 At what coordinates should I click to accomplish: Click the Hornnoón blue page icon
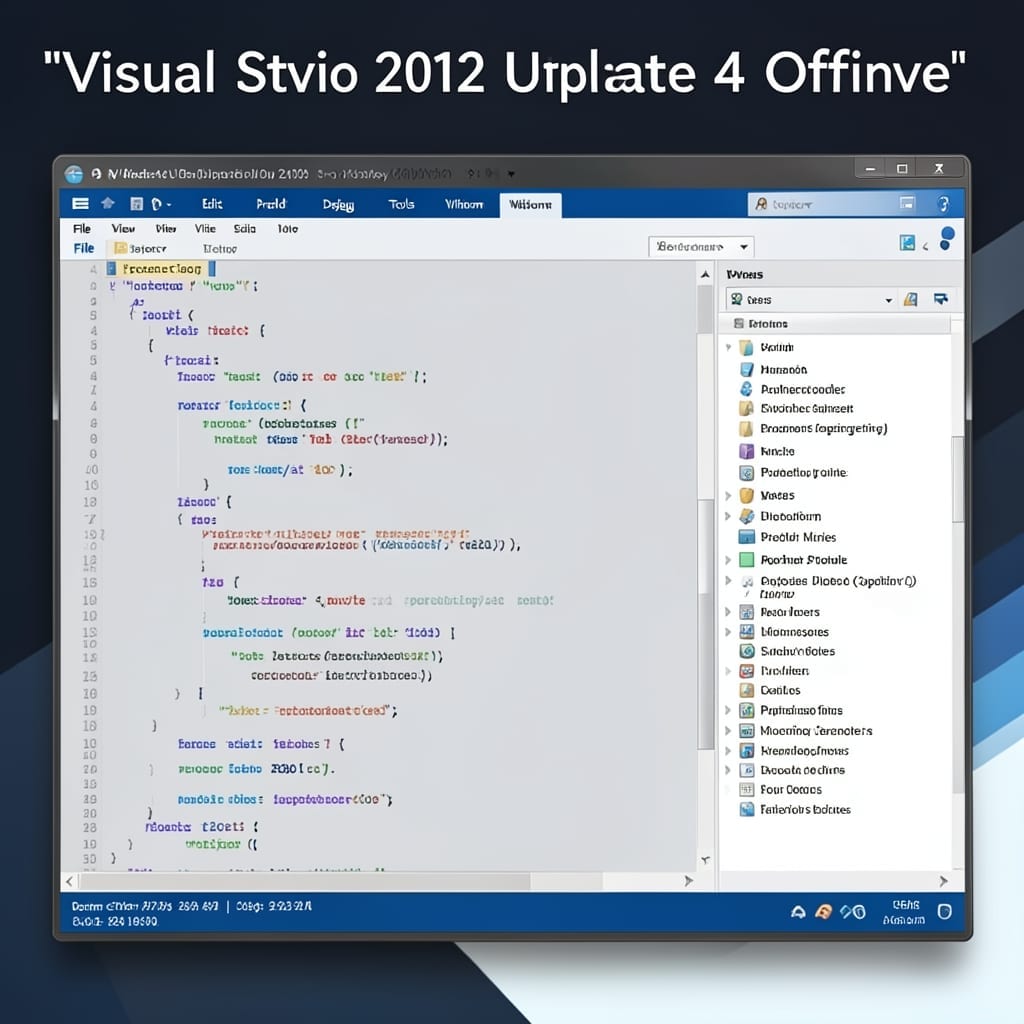[746, 370]
